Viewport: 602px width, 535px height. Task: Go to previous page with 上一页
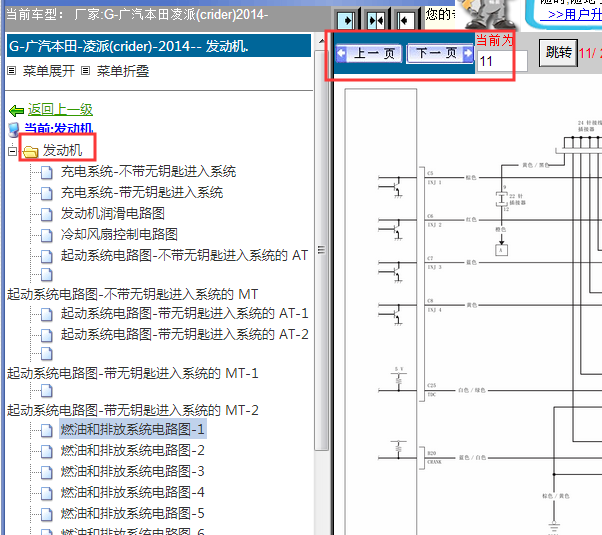click(368, 53)
